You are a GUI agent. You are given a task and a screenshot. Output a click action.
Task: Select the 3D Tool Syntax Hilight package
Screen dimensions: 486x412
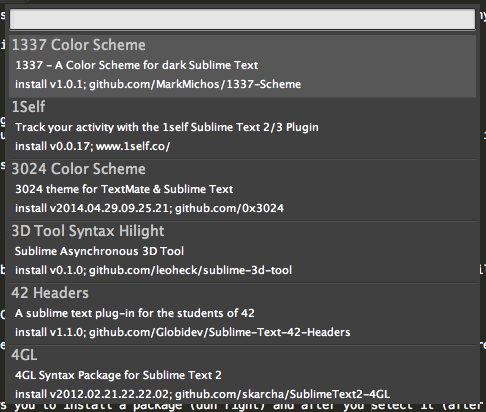(x=242, y=252)
